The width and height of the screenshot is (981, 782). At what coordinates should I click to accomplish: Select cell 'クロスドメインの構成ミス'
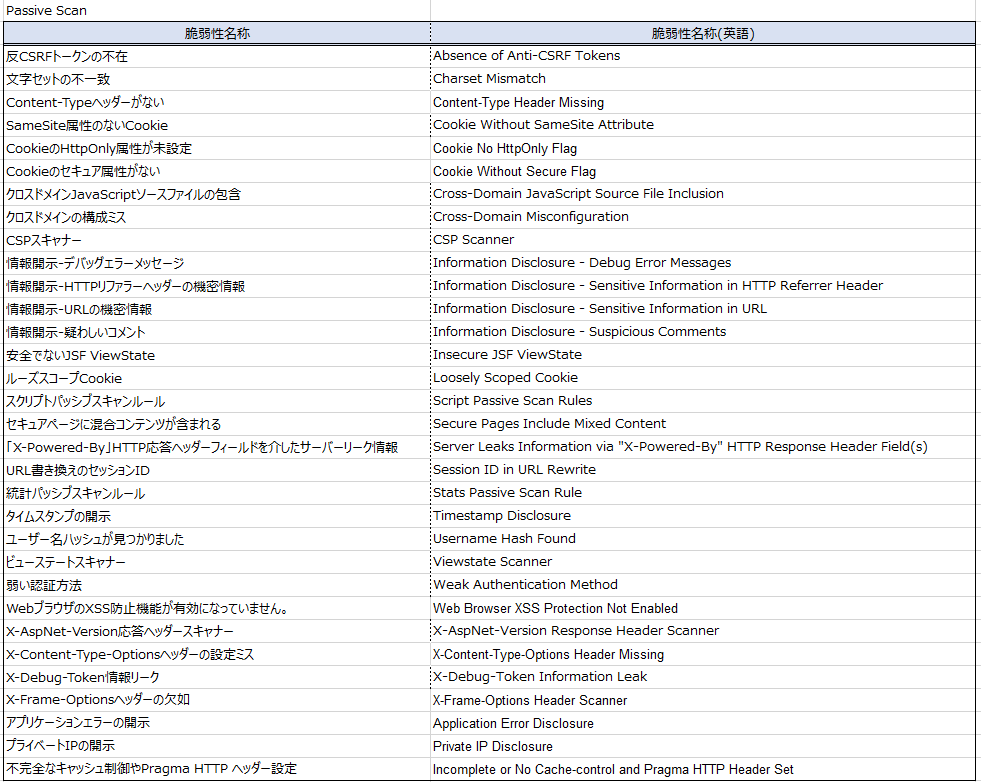tap(216, 217)
